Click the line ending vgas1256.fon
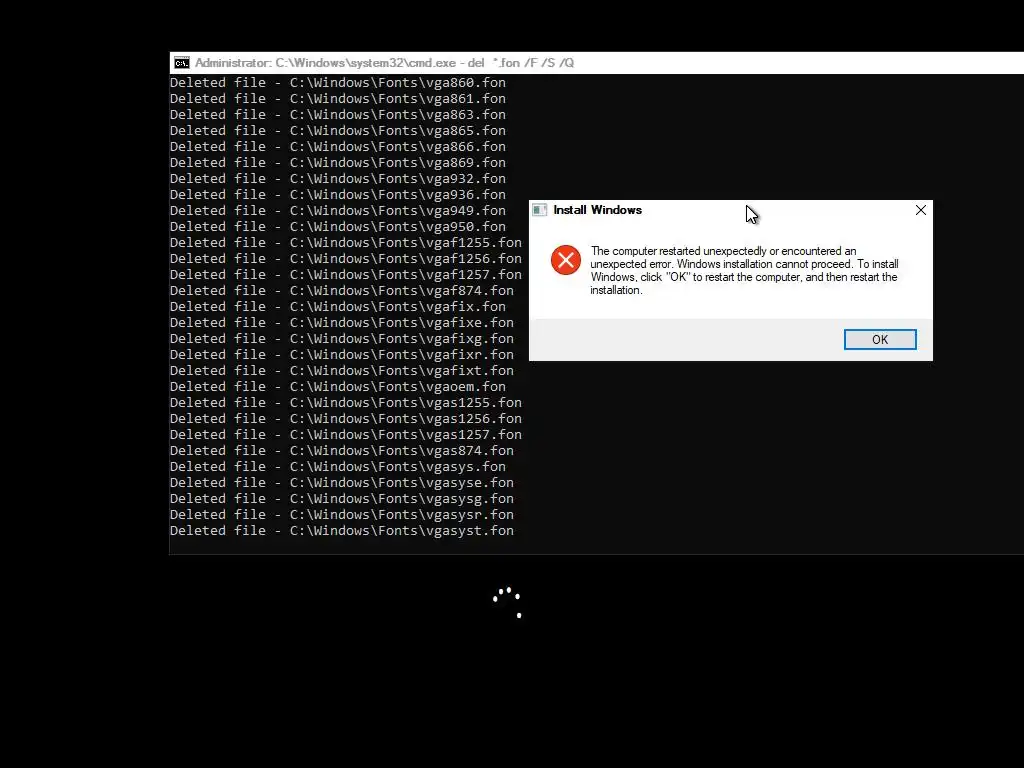 [x=345, y=419]
